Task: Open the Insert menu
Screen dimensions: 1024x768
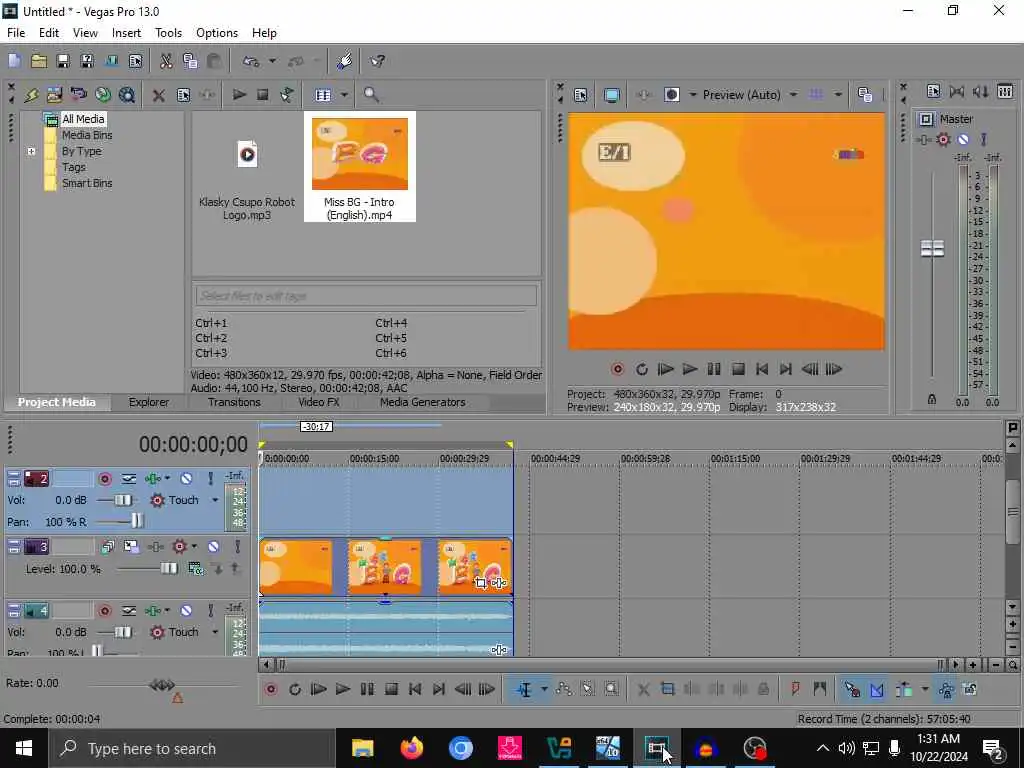Action: pyautogui.click(x=126, y=33)
